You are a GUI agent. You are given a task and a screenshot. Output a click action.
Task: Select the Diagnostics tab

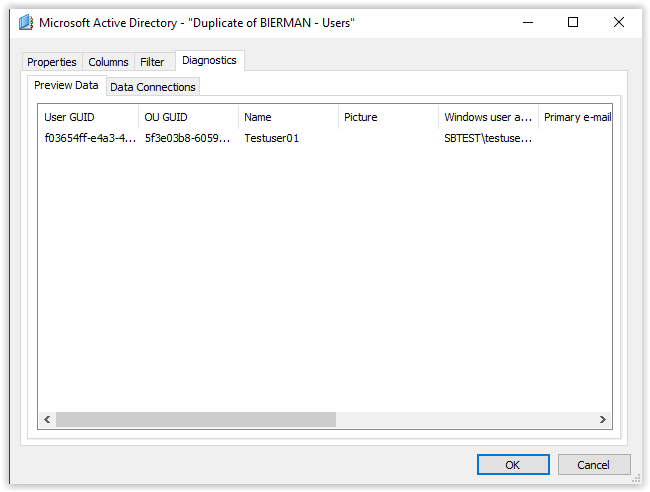coord(209,61)
